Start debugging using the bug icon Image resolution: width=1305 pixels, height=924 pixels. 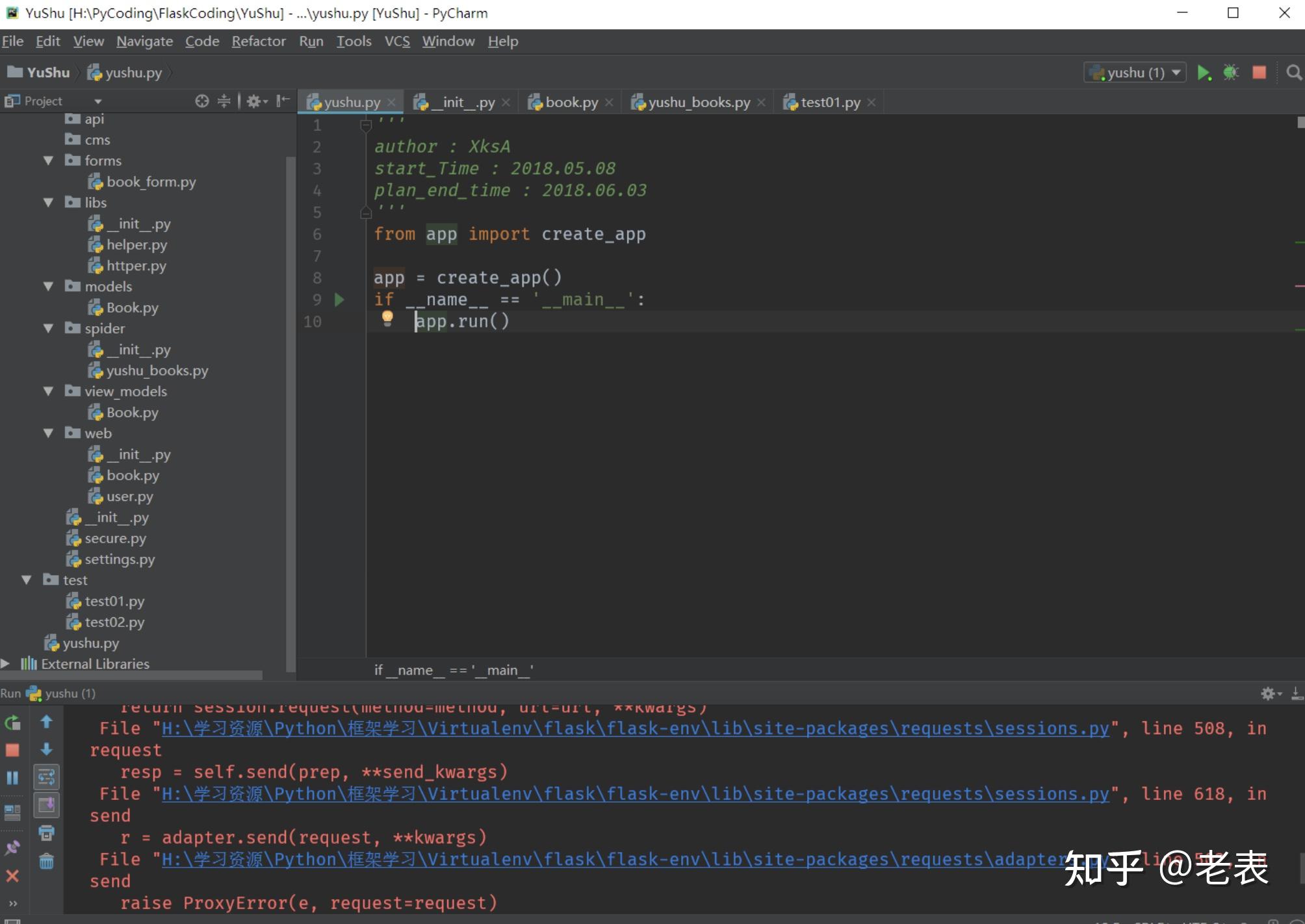point(1230,72)
